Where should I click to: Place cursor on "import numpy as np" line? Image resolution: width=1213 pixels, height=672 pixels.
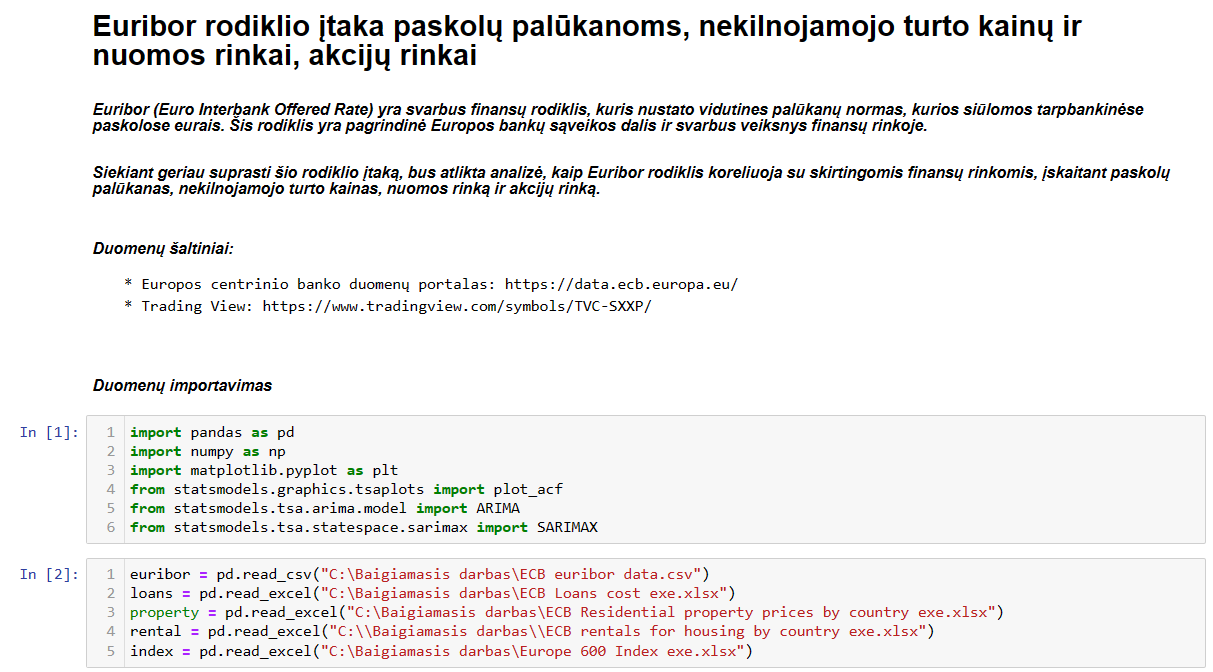[x=208, y=452]
